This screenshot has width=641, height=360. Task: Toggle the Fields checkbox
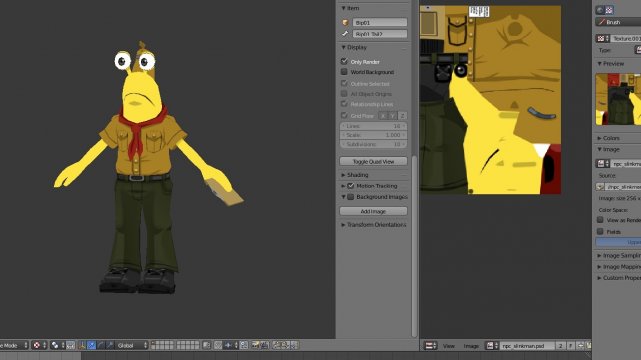pos(600,231)
